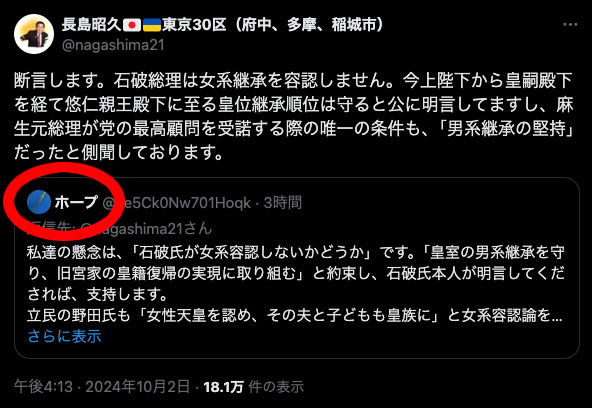Click the blue ホープ avatar icon
This screenshot has height=408, width=592.
(x=39, y=202)
